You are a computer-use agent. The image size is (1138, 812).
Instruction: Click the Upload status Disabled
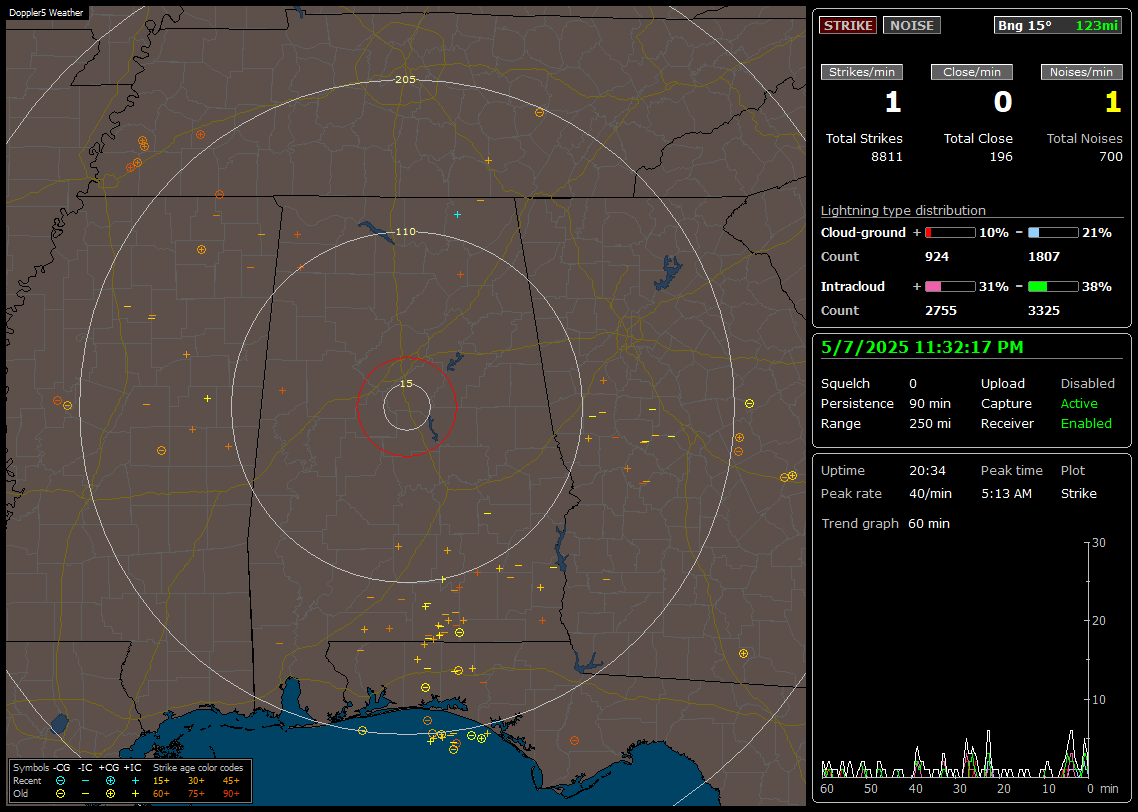[1087, 384]
